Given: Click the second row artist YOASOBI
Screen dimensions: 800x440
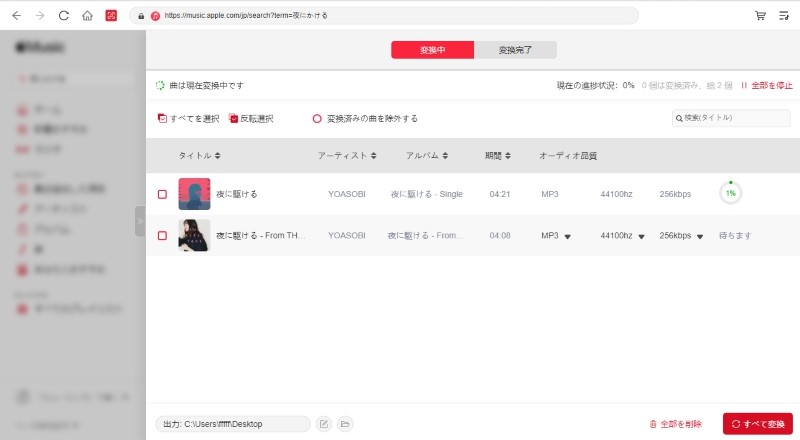Looking at the screenshot, I should coord(346,235).
